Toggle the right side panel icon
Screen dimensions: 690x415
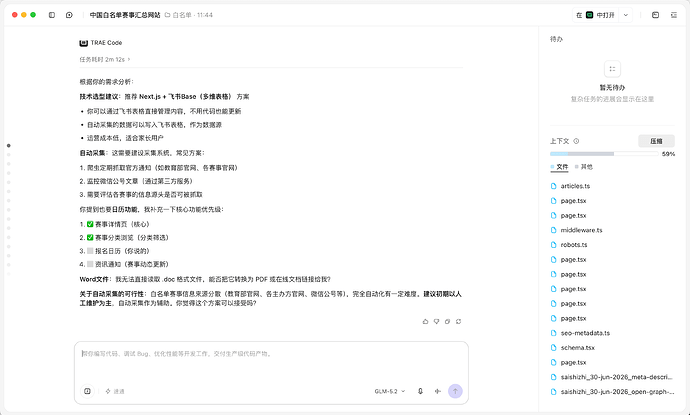[674, 15]
